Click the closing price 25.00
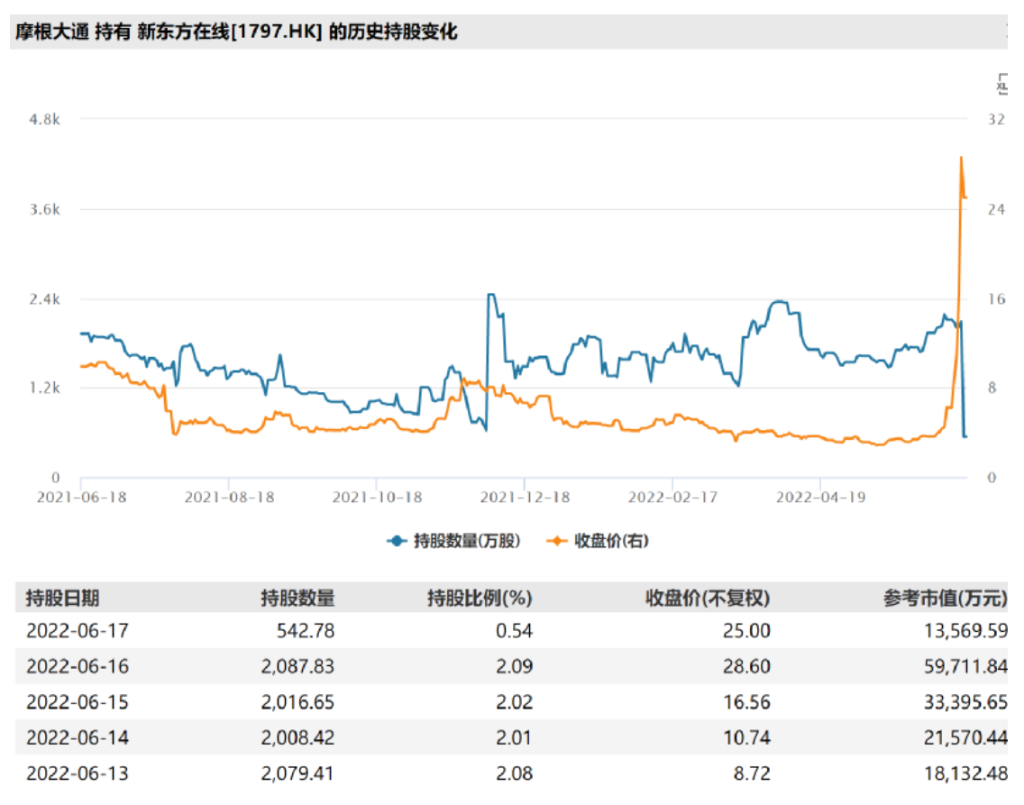1024x805 pixels. pyautogui.click(x=746, y=631)
